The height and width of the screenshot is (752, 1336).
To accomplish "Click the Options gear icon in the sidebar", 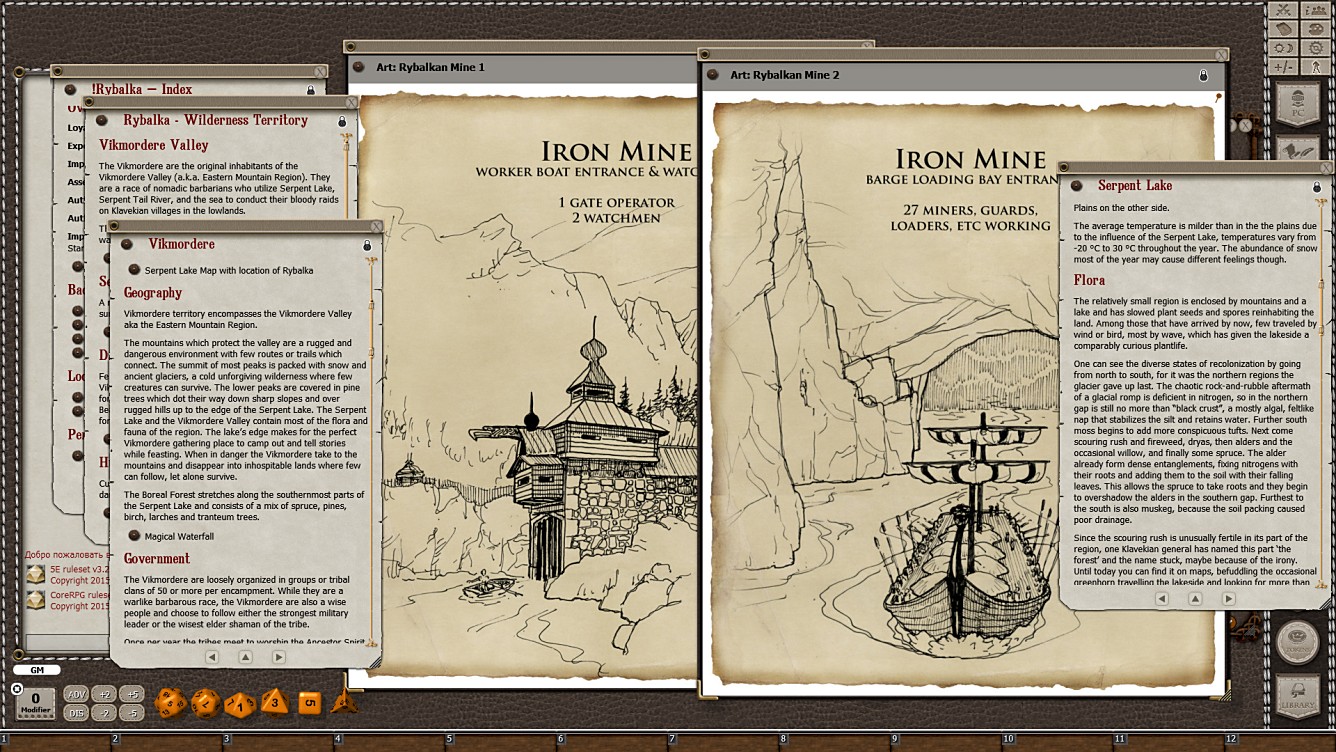I will click(1316, 47).
